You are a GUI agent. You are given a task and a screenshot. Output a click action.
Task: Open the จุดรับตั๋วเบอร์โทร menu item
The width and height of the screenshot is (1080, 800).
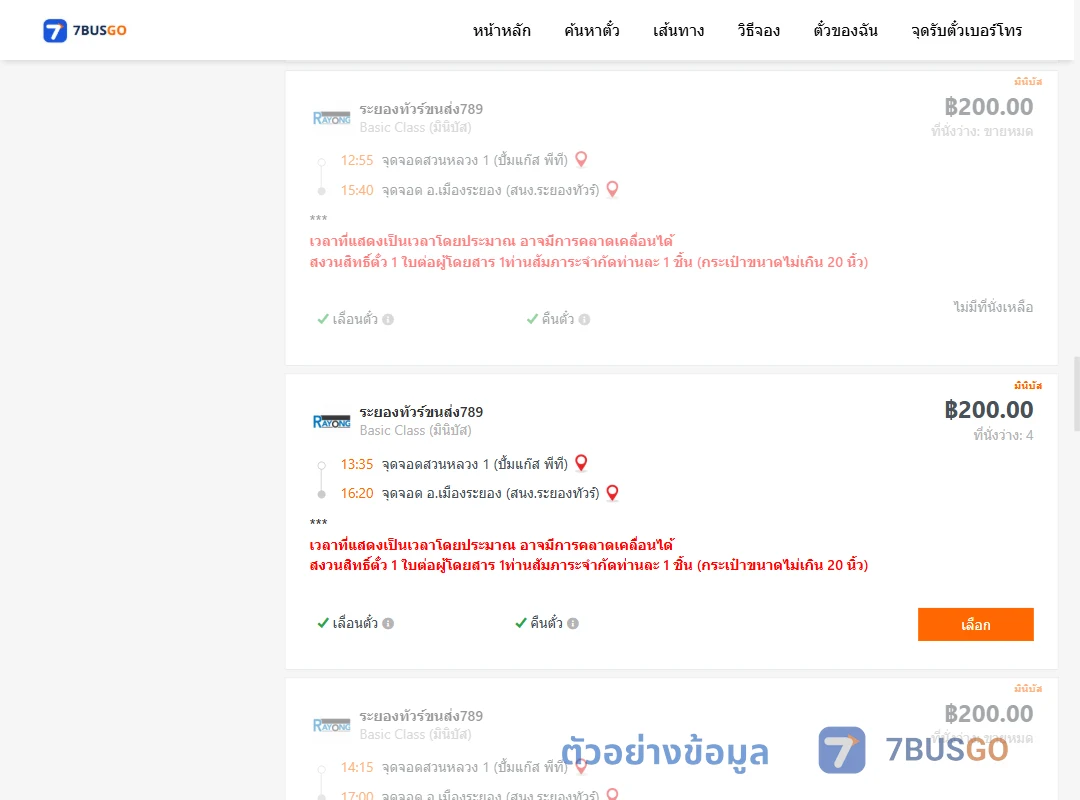tap(966, 30)
